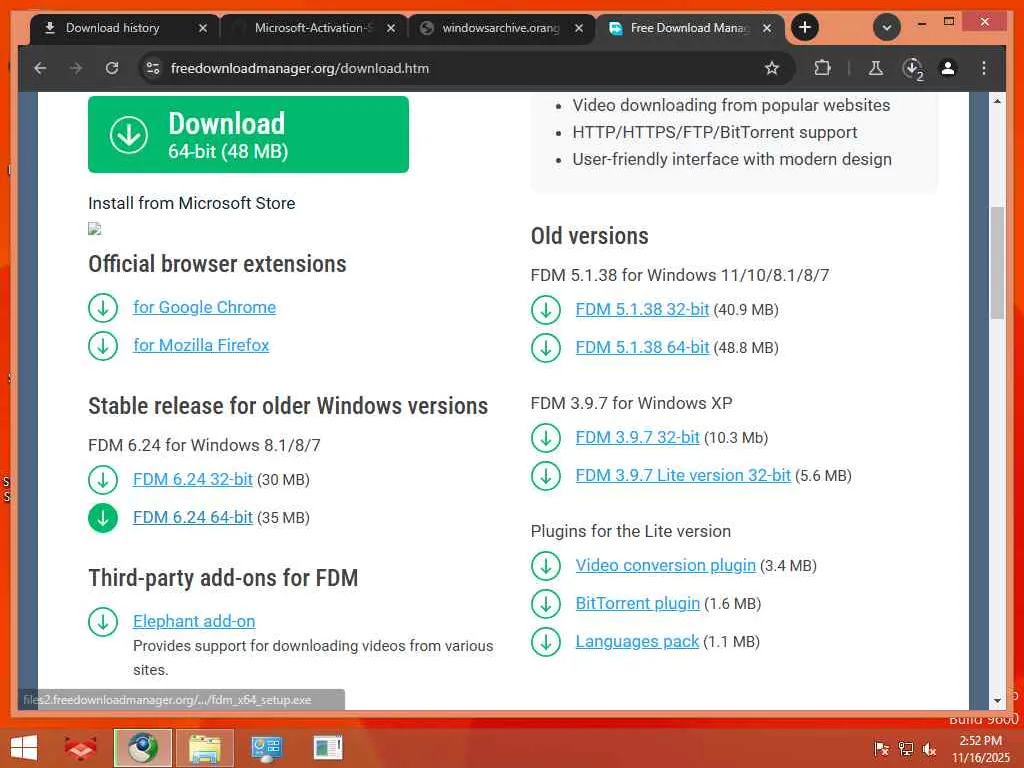Click the network icon in system tray

(906, 749)
